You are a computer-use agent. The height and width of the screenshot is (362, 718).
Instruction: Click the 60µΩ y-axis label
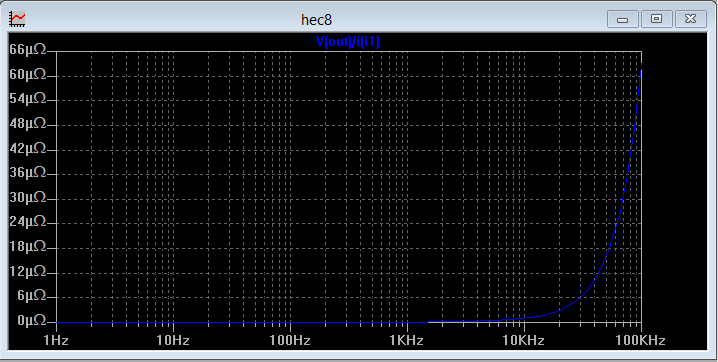[x=28, y=74]
